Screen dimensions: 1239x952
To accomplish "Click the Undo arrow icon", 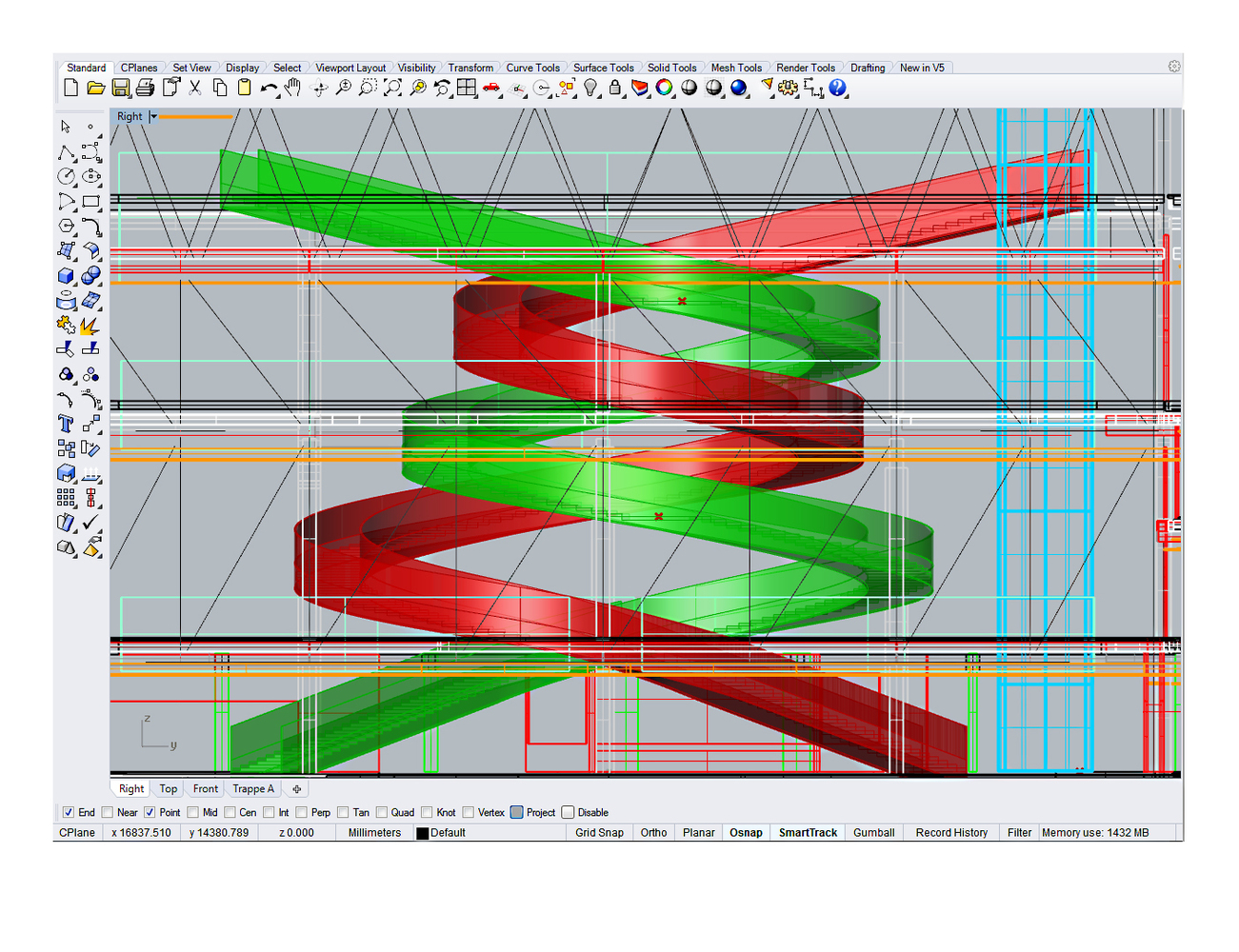I will coord(270,89).
